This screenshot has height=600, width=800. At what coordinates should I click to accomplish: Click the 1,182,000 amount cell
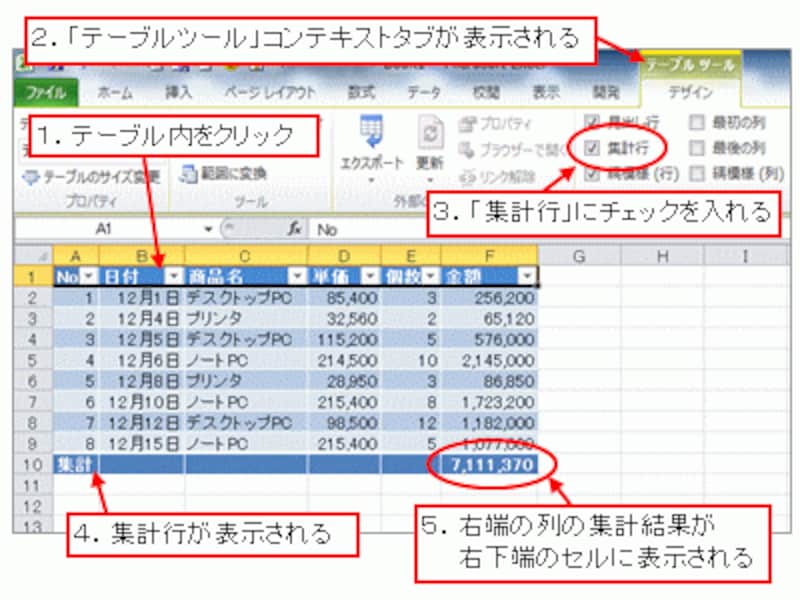(x=489, y=423)
